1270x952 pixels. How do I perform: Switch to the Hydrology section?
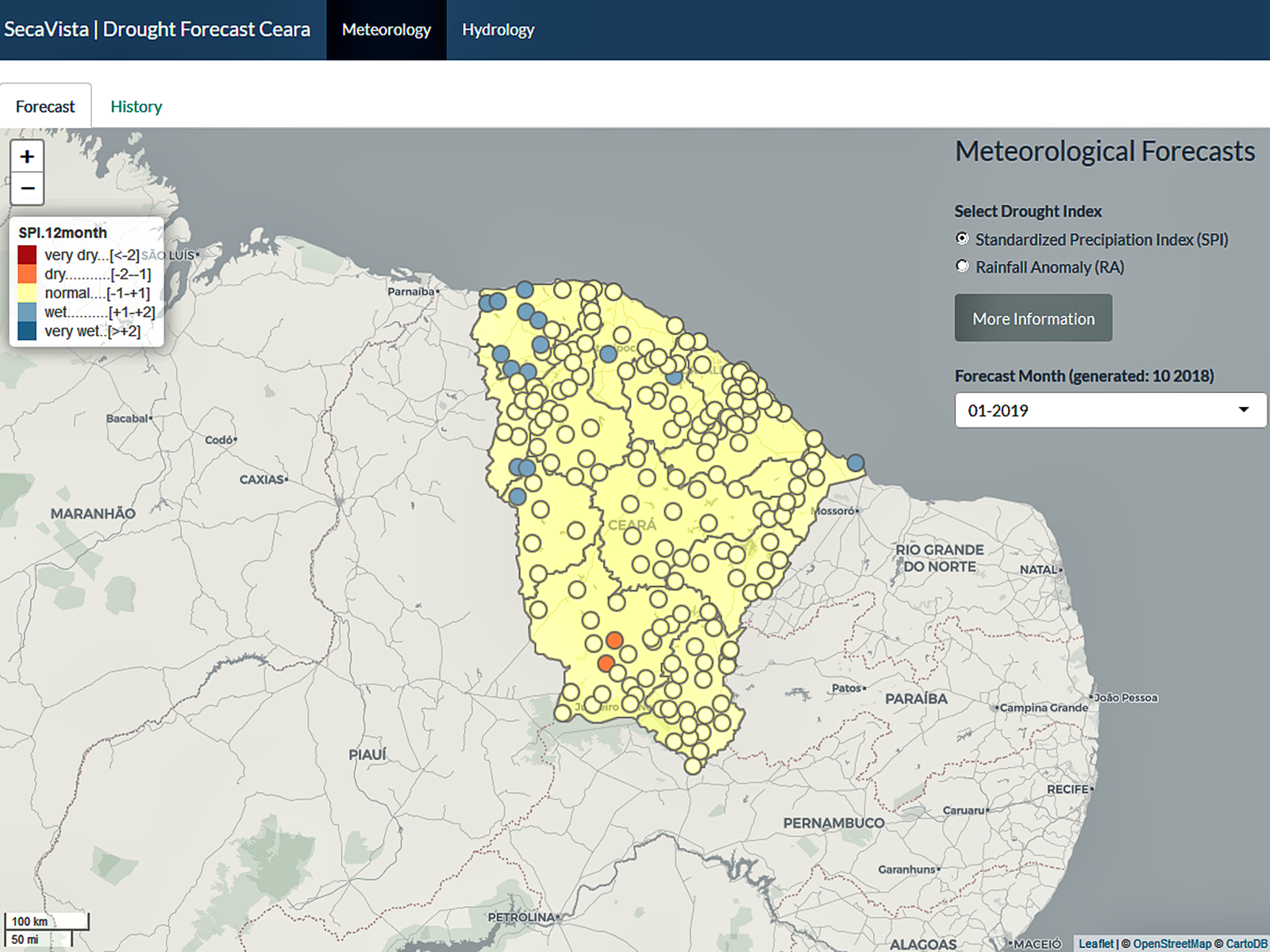[498, 30]
